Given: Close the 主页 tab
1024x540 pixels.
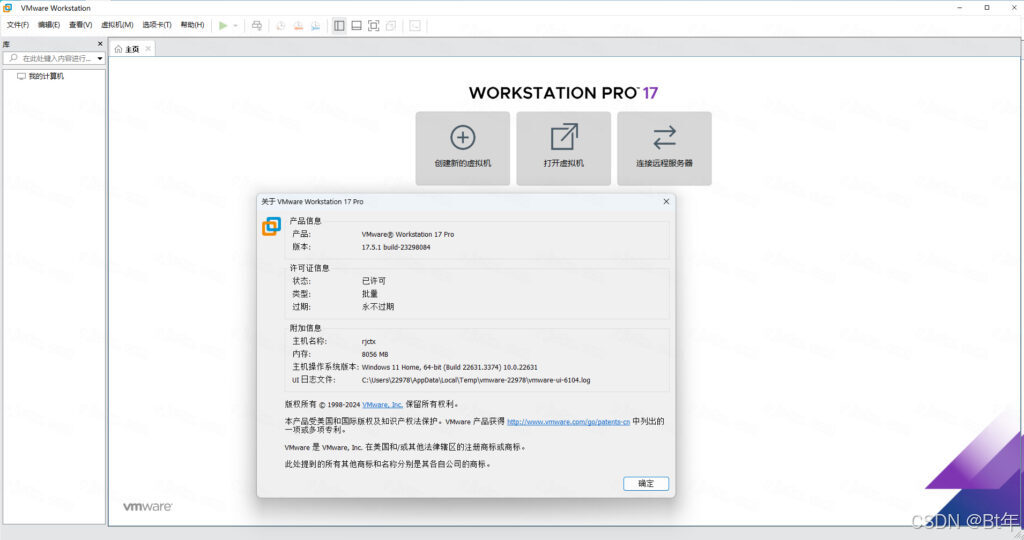Looking at the screenshot, I should 148,48.
